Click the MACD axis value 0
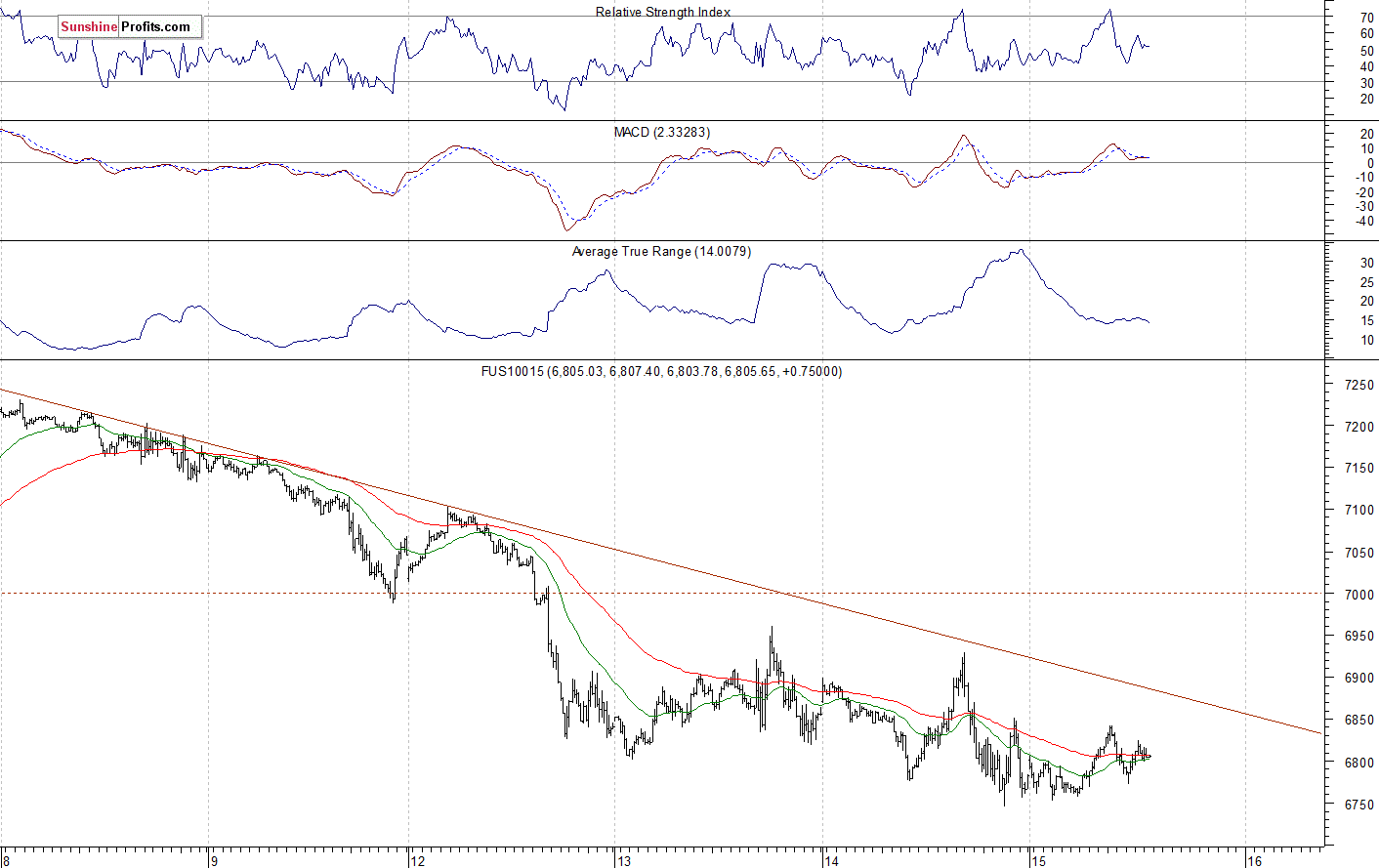Image resolution: width=1379 pixels, height=868 pixels. (1370, 163)
